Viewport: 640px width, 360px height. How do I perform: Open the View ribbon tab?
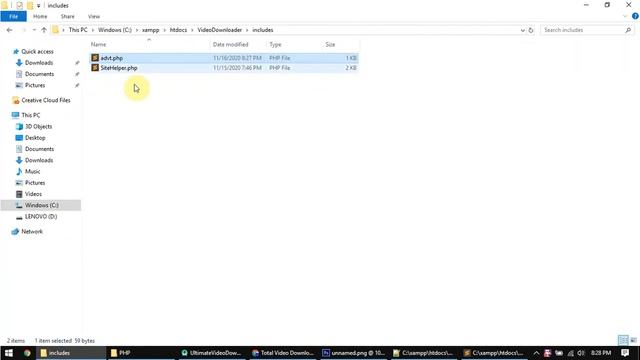click(x=94, y=16)
